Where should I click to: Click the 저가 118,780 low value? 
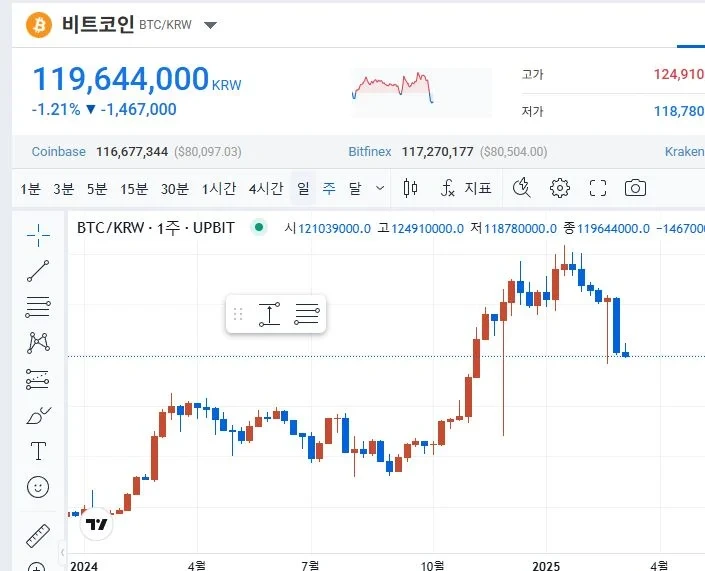pos(679,111)
